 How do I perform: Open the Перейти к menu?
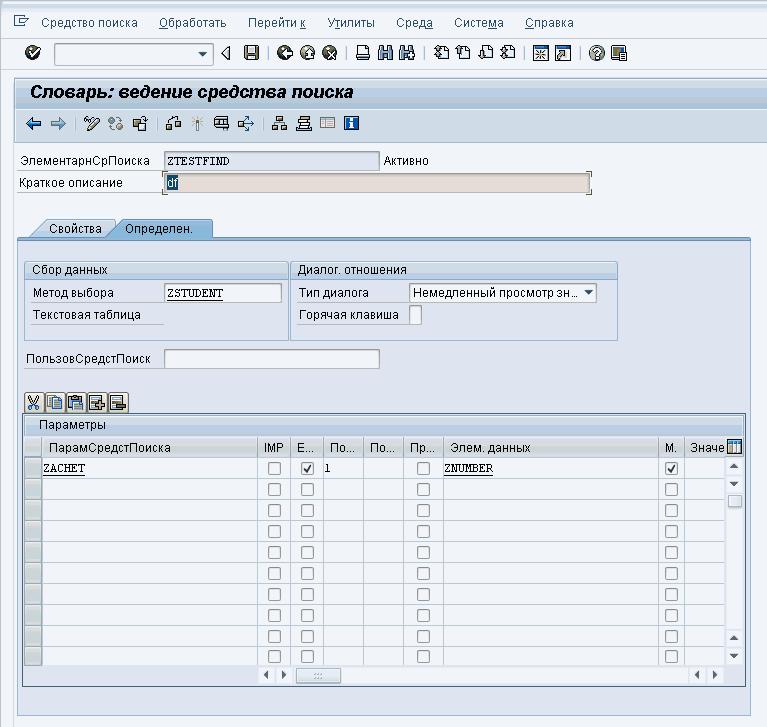click(x=277, y=23)
